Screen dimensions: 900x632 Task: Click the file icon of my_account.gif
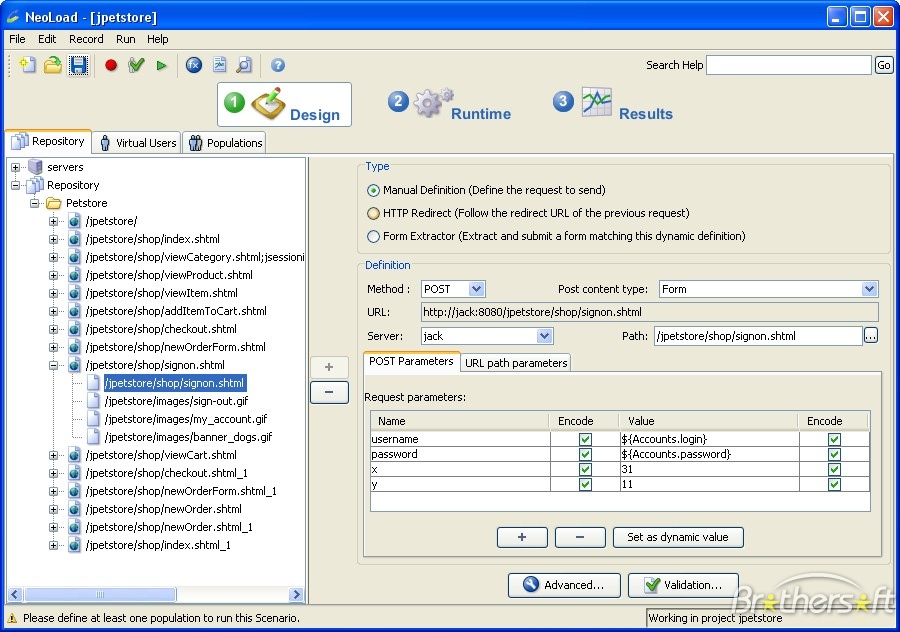click(x=93, y=419)
